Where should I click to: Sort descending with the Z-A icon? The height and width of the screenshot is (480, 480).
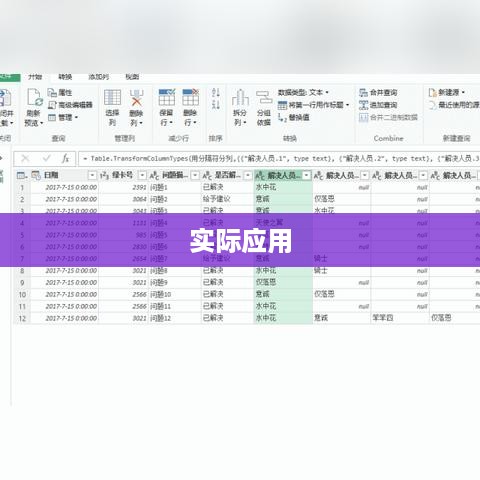(216, 104)
